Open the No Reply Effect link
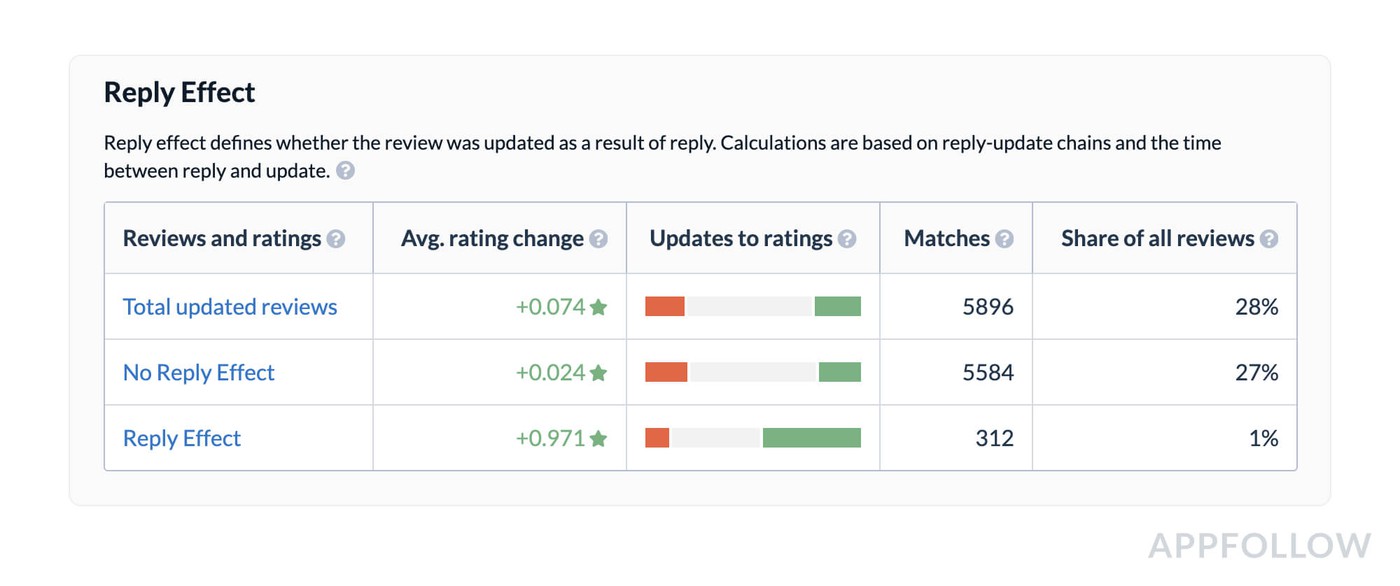Screen dimensions: 1400x586 (x=198, y=373)
